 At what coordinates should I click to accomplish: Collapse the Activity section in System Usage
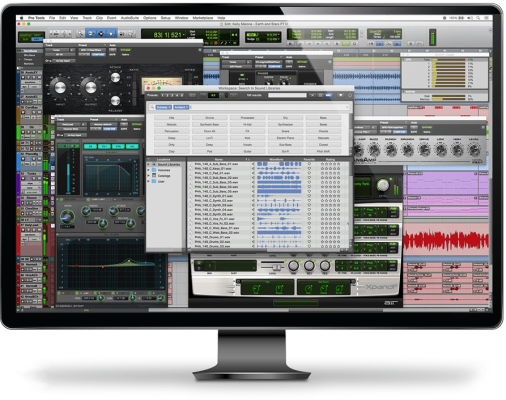(404, 91)
